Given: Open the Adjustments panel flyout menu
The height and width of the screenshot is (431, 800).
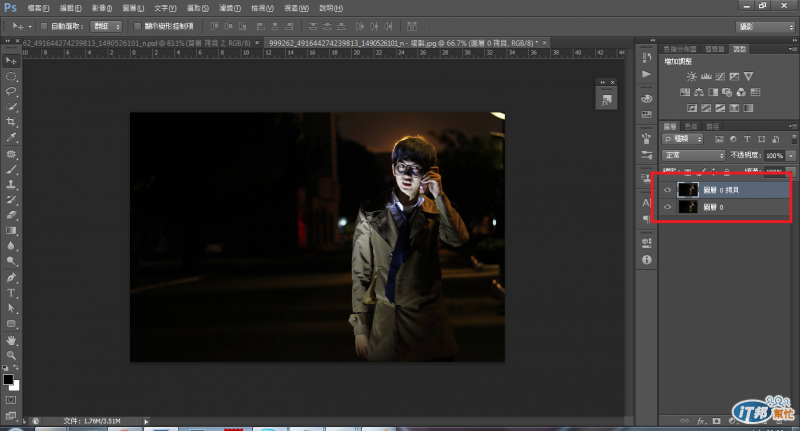Looking at the screenshot, I should pyautogui.click(x=792, y=49).
